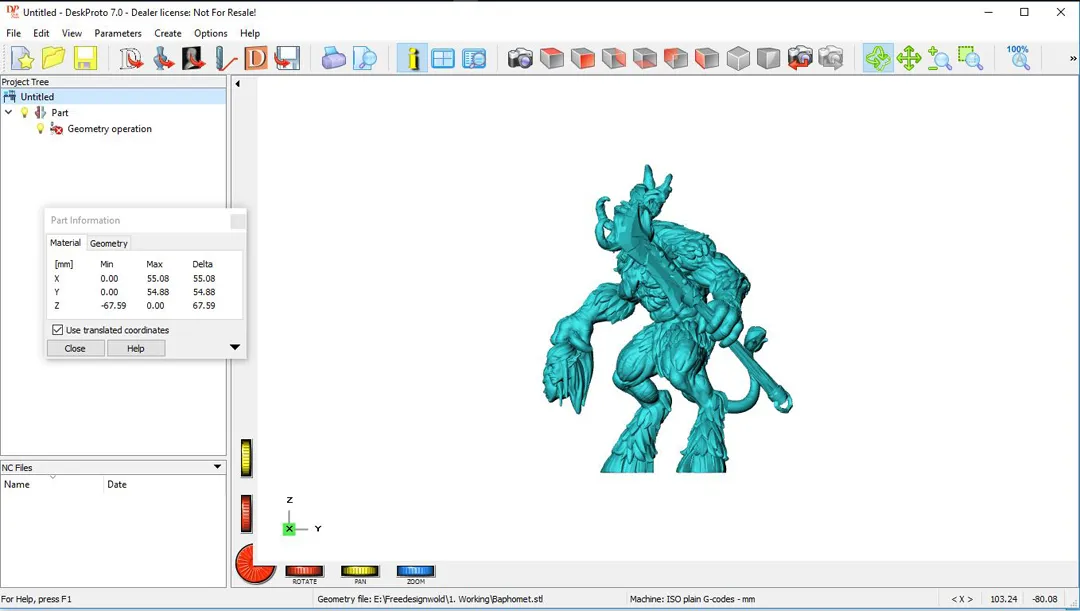Select the cube view with red top face

click(552, 59)
